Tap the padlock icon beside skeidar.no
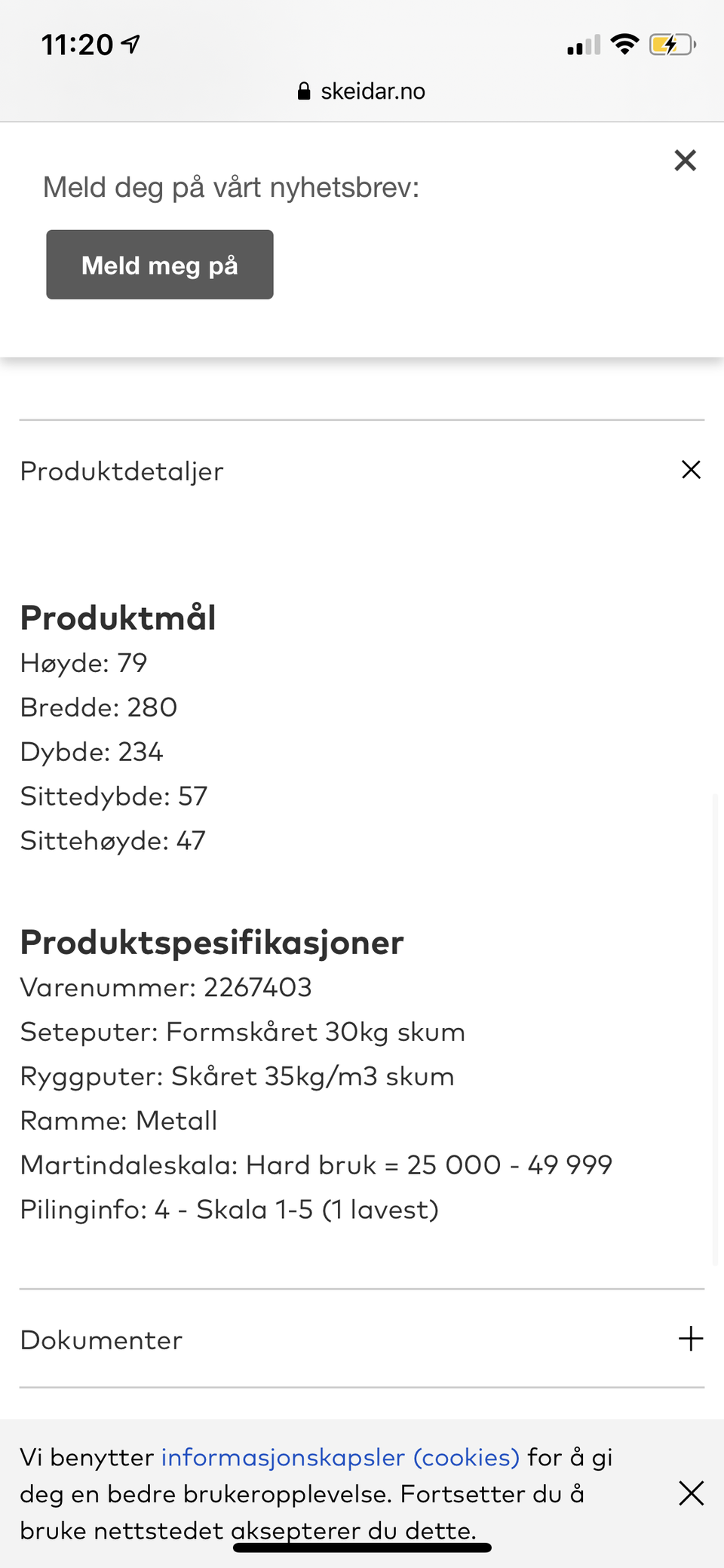Viewport: 724px width, 1568px height. click(x=304, y=91)
